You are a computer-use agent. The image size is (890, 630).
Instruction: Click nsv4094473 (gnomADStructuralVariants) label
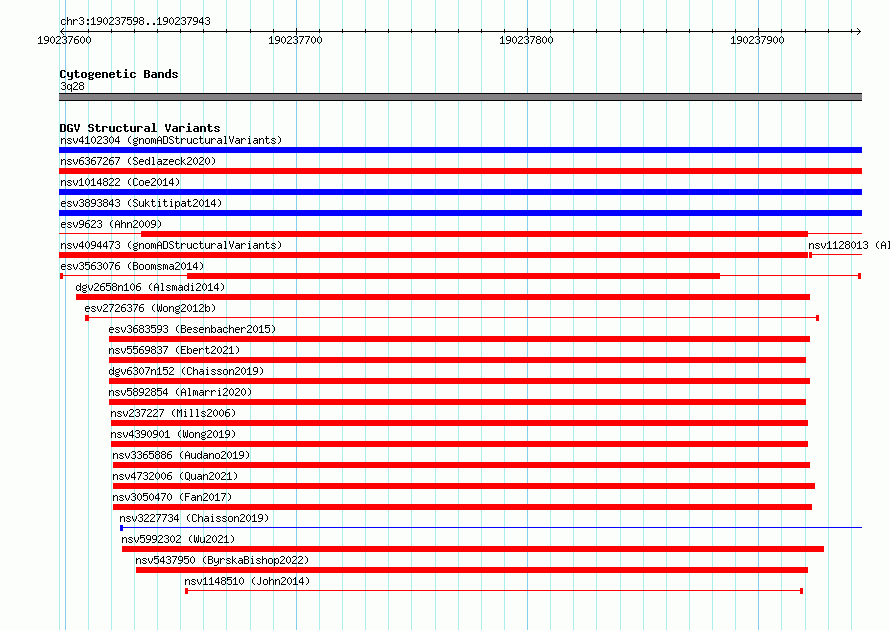tap(171, 245)
